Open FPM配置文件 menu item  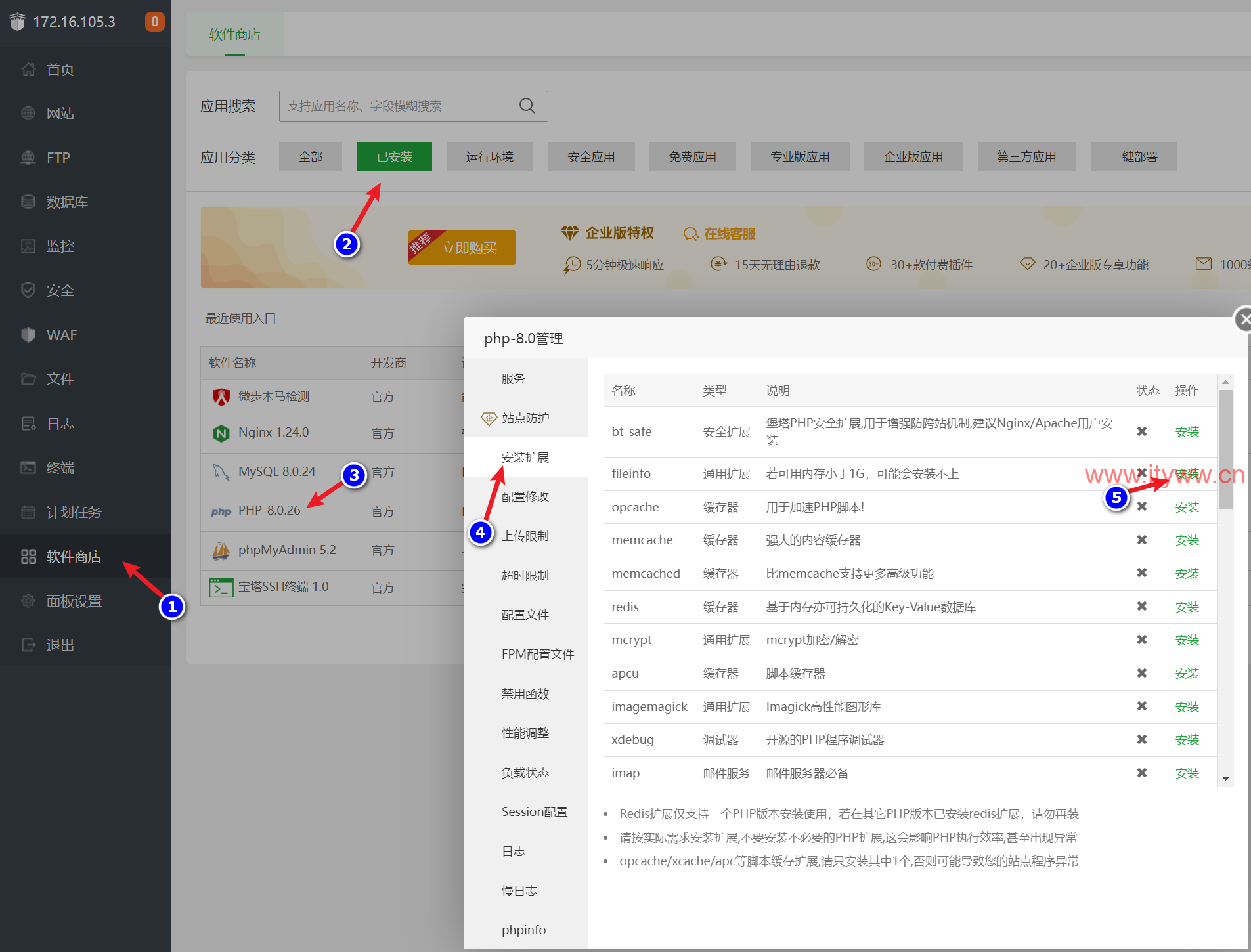click(x=526, y=655)
